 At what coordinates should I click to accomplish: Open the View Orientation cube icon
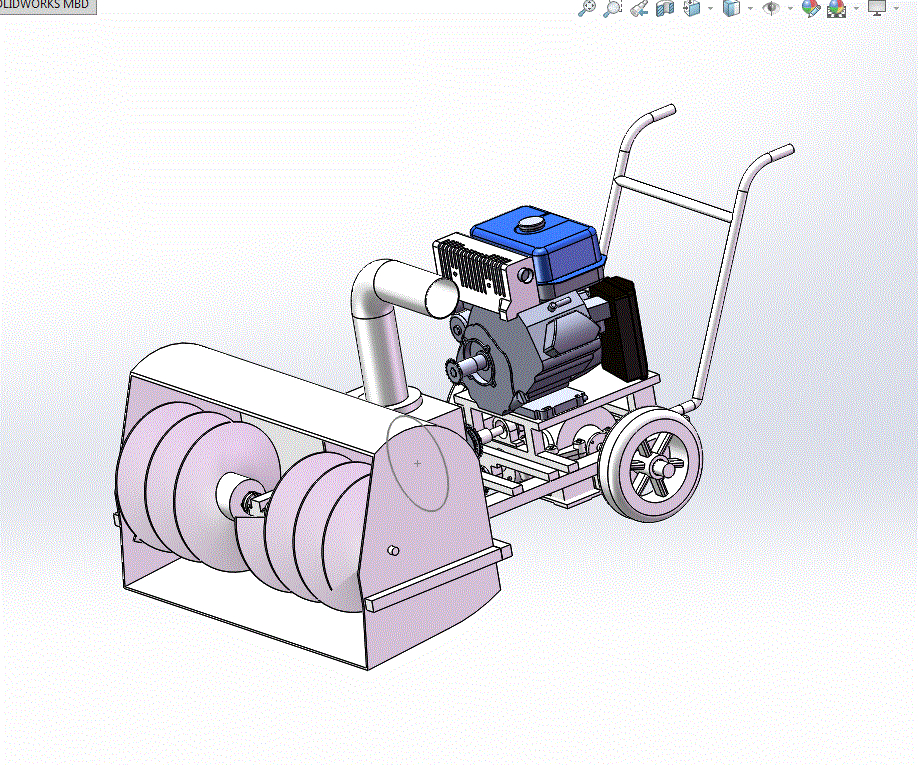coord(692,8)
